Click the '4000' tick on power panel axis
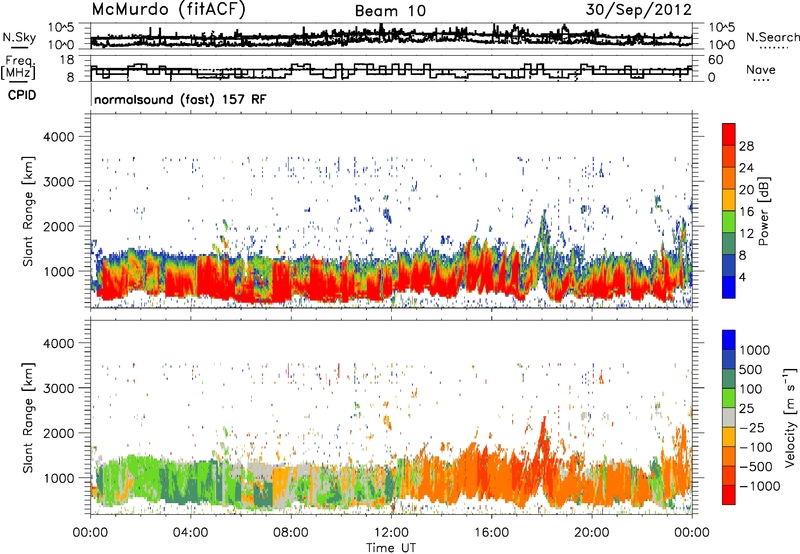 coord(59,137)
